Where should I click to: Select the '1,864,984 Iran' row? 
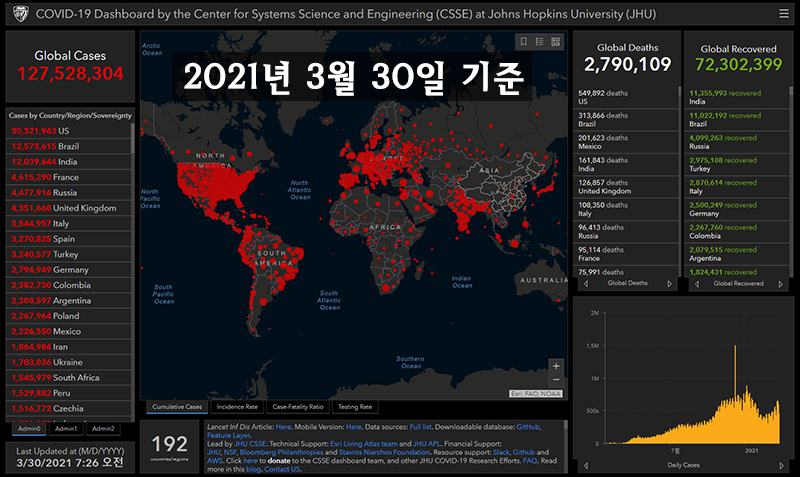pyautogui.click(x=69, y=347)
